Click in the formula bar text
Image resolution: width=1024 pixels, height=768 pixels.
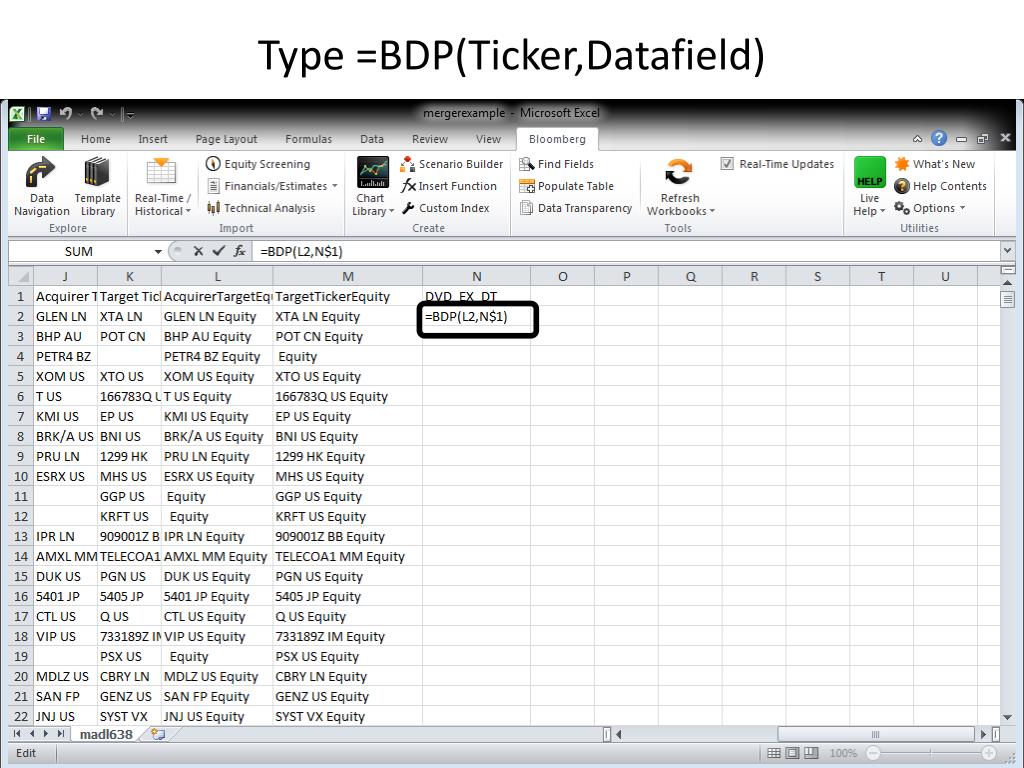301,251
